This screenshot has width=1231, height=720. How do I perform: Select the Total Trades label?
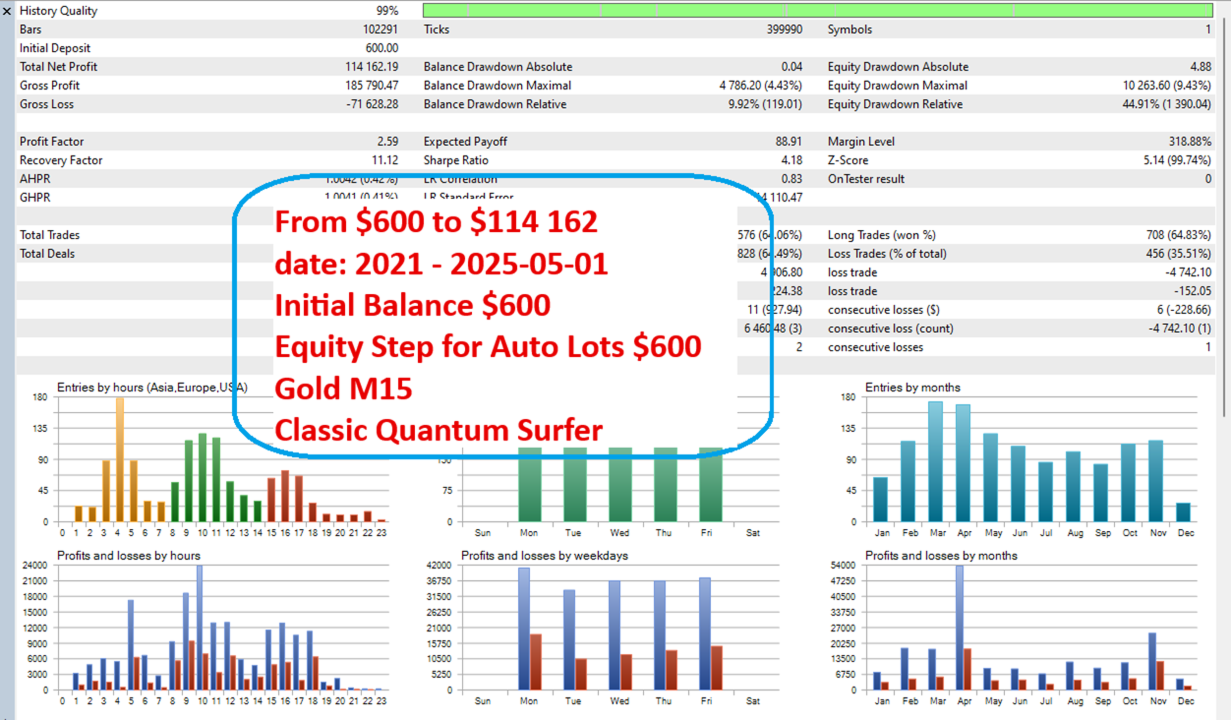point(49,235)
